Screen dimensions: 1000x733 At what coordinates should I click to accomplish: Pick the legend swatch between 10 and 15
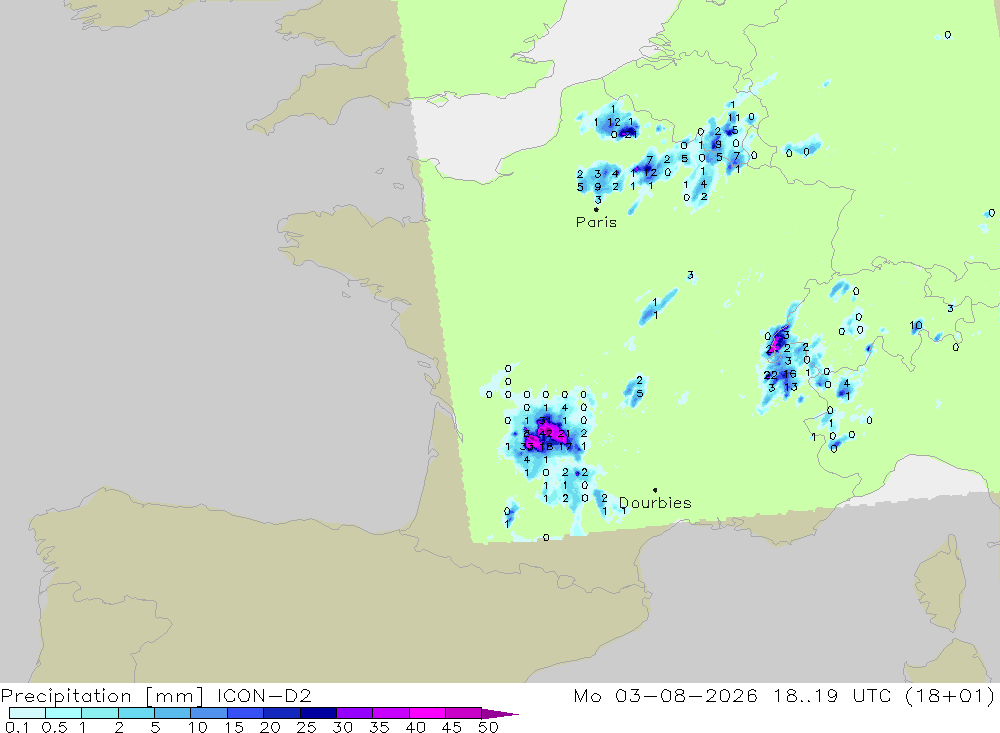(209, 713)
